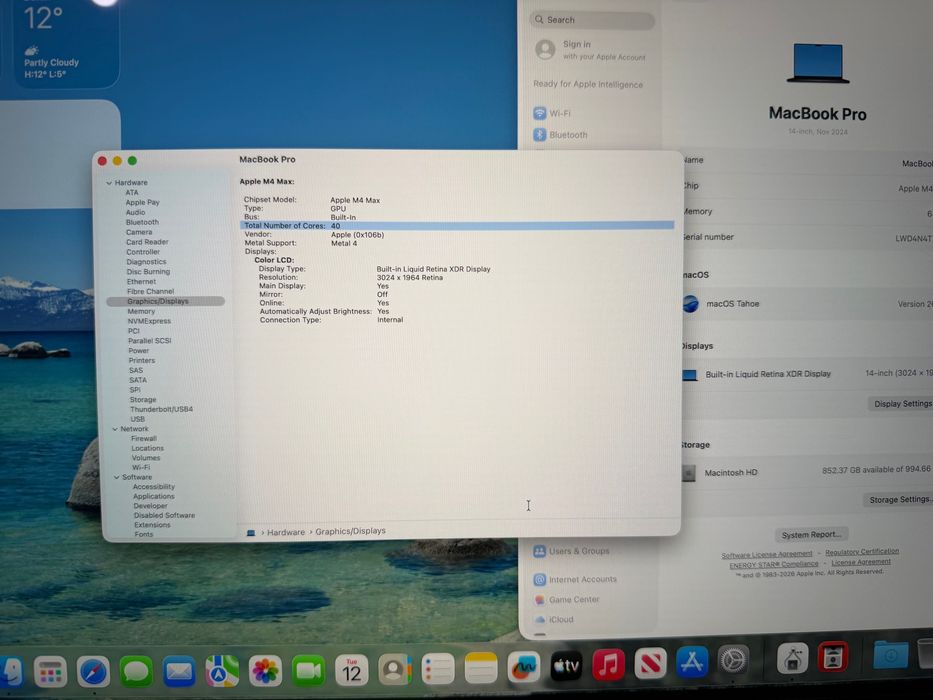Open Freeform app in the Dock
933x700 pixels.
pyautogui.click(x=524, y=667)
